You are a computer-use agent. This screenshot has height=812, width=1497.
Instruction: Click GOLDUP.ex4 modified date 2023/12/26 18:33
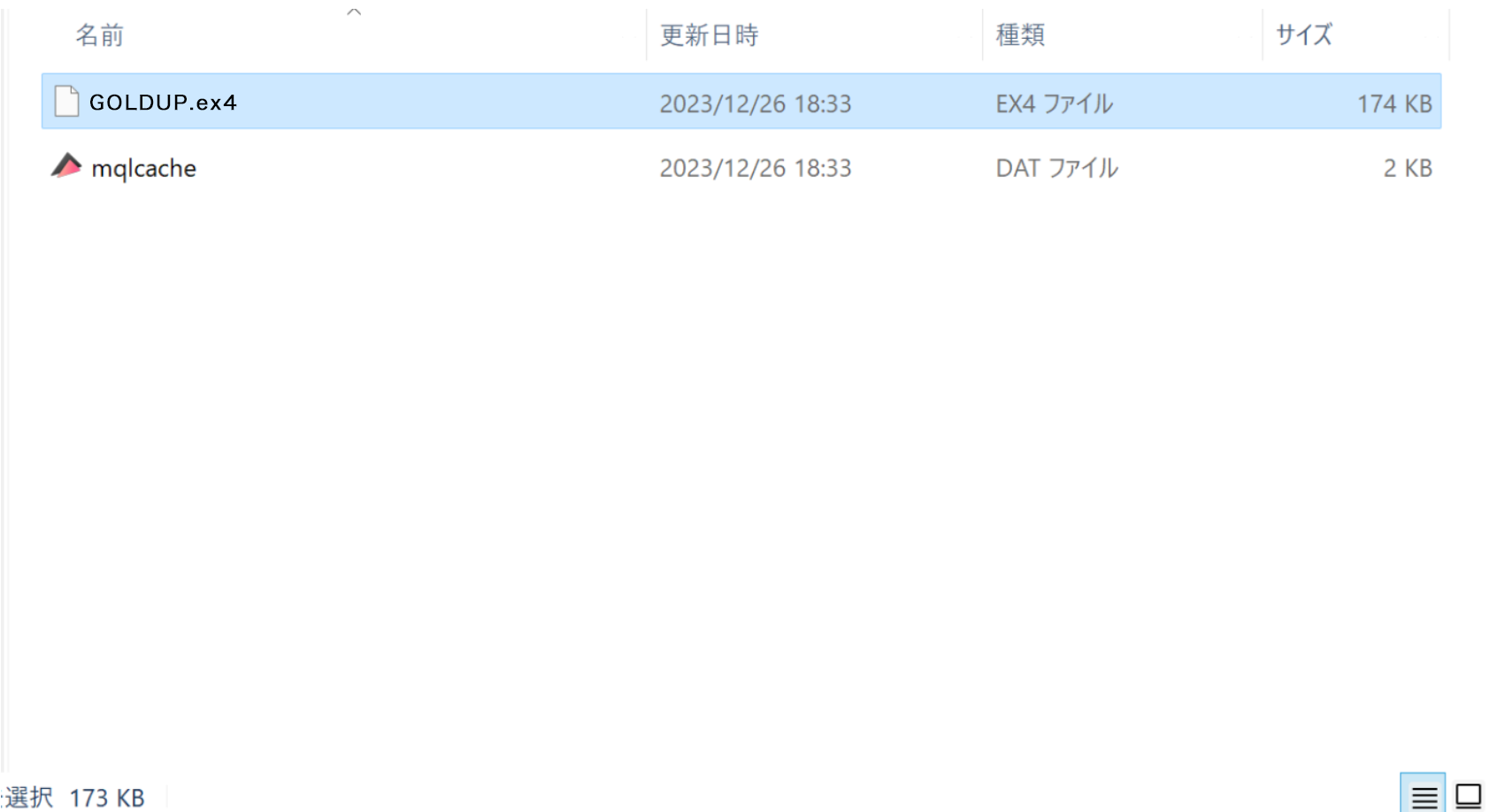click(x=756, y=103)
